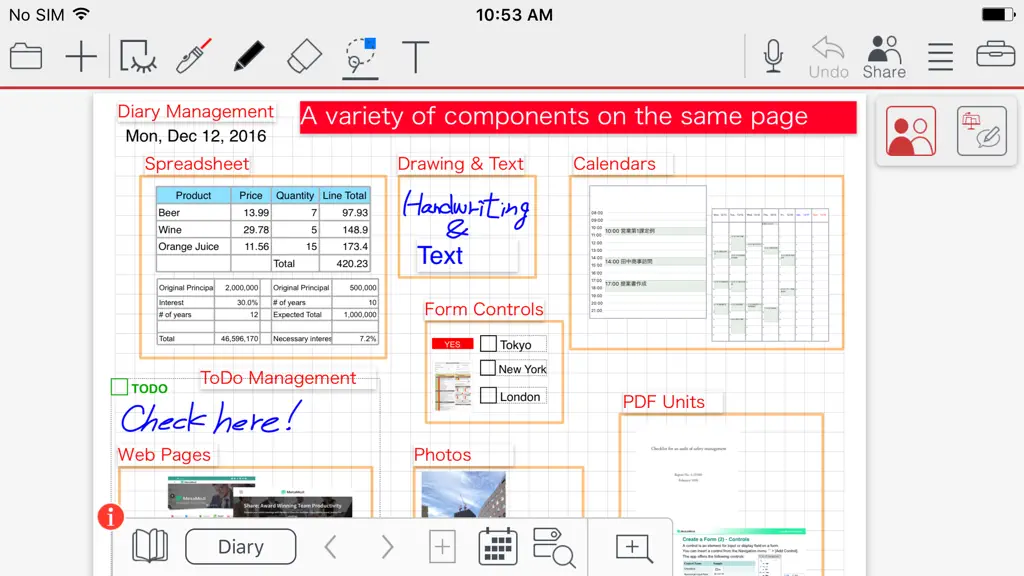Toggle the red YES form control
Screen dimensions: 1024x576
point(453,344)
